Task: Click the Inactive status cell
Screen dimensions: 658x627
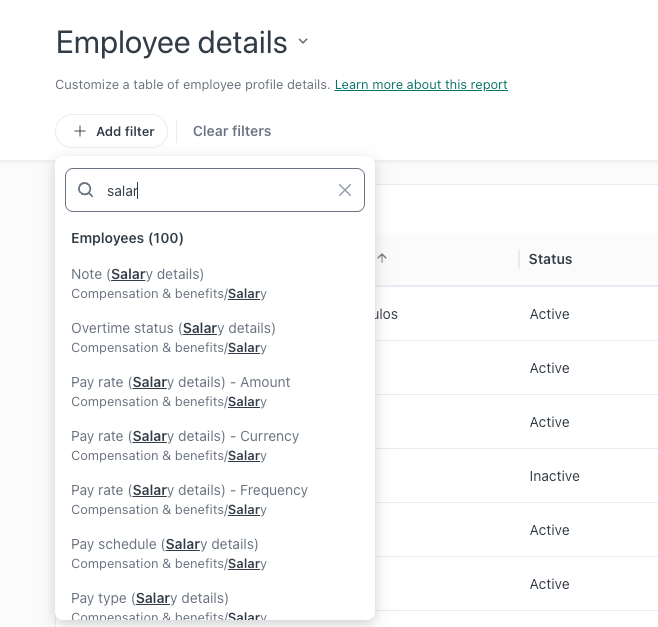Action: coord(554,476)
